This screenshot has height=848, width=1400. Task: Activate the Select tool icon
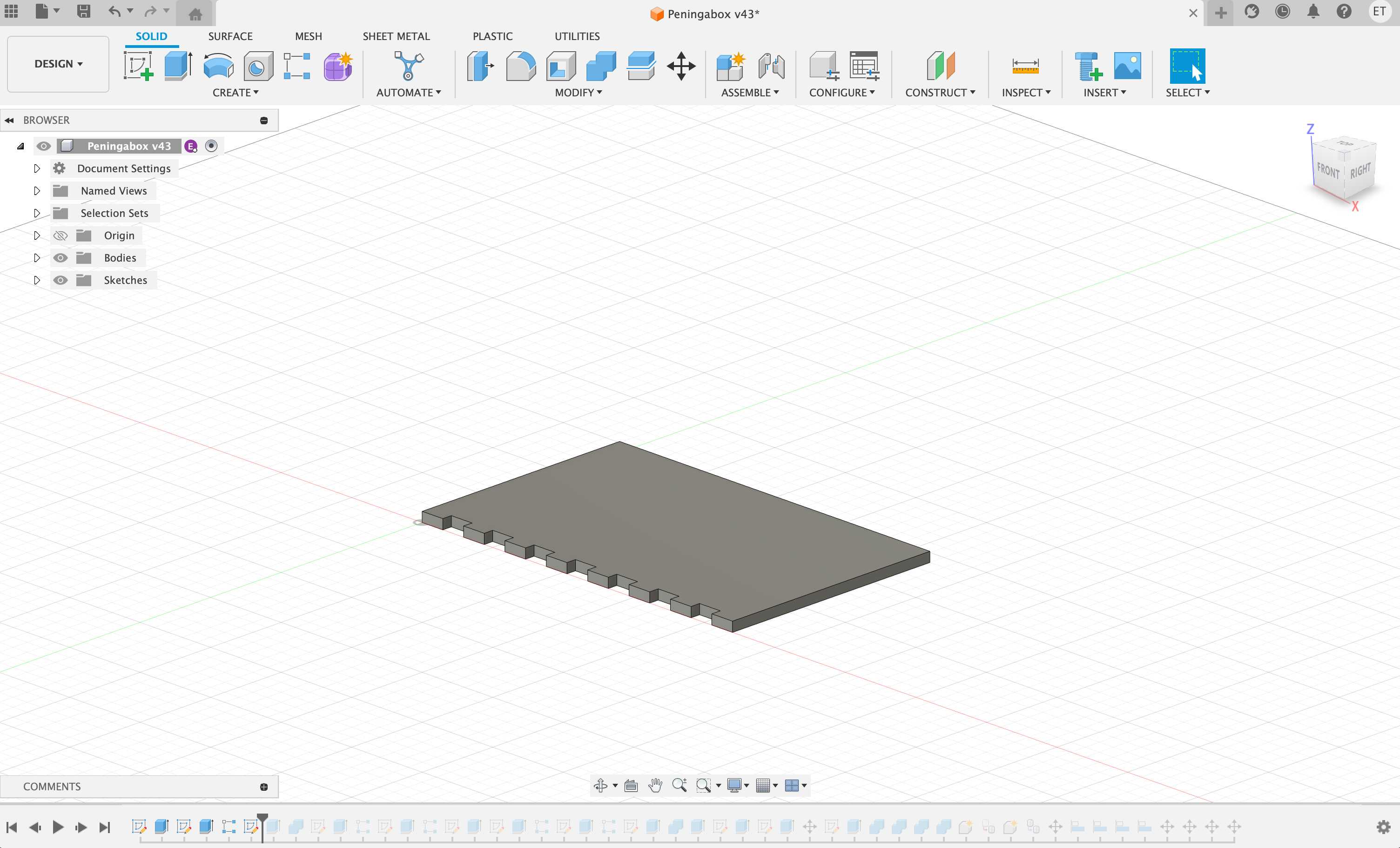(1187, 66)
